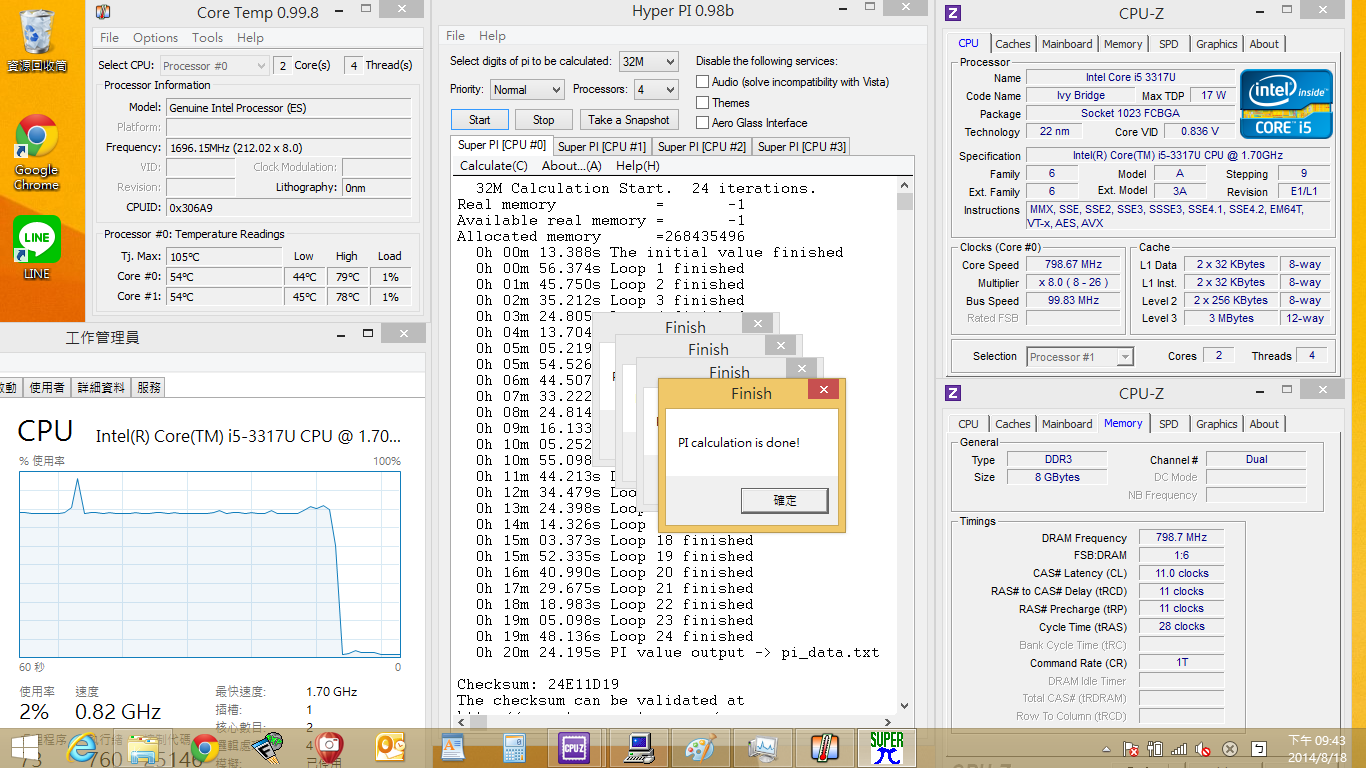
Task: Open Hyper PI Help menu
Action: 492,36
